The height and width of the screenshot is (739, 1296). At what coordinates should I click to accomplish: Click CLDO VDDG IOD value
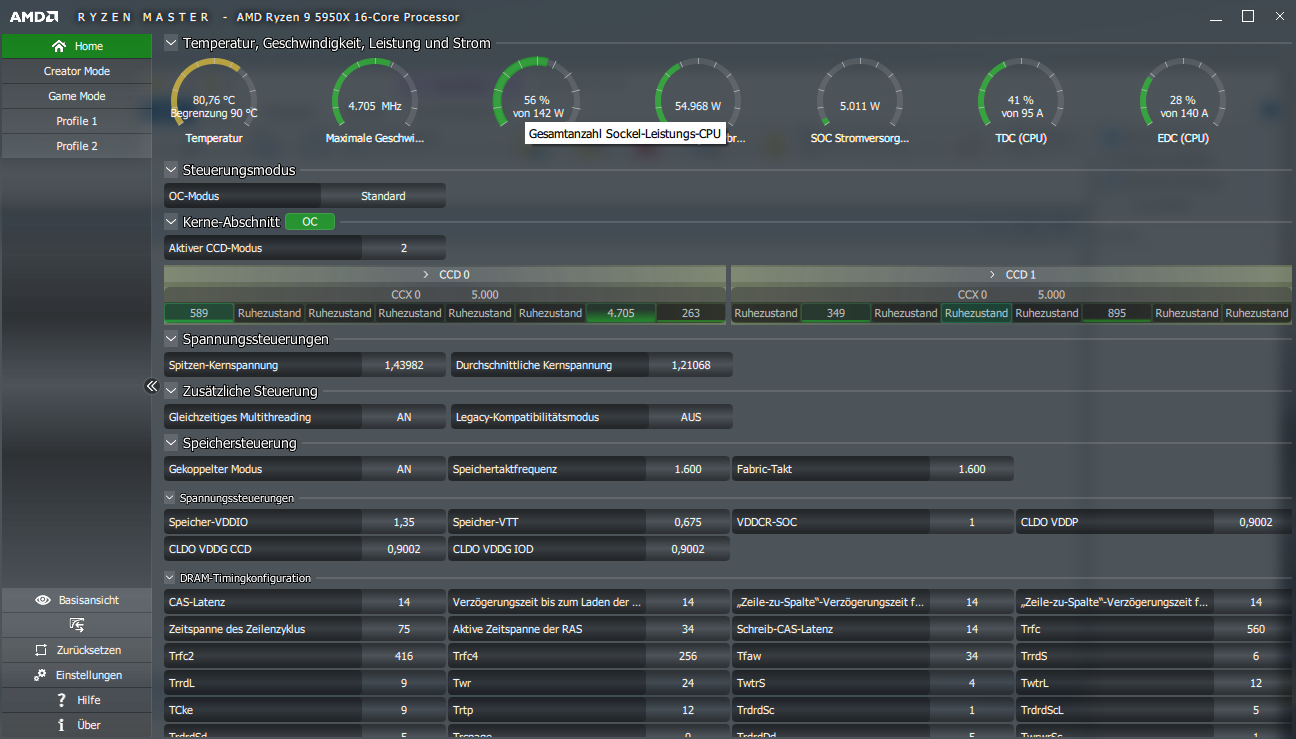(x=688, y=549)
